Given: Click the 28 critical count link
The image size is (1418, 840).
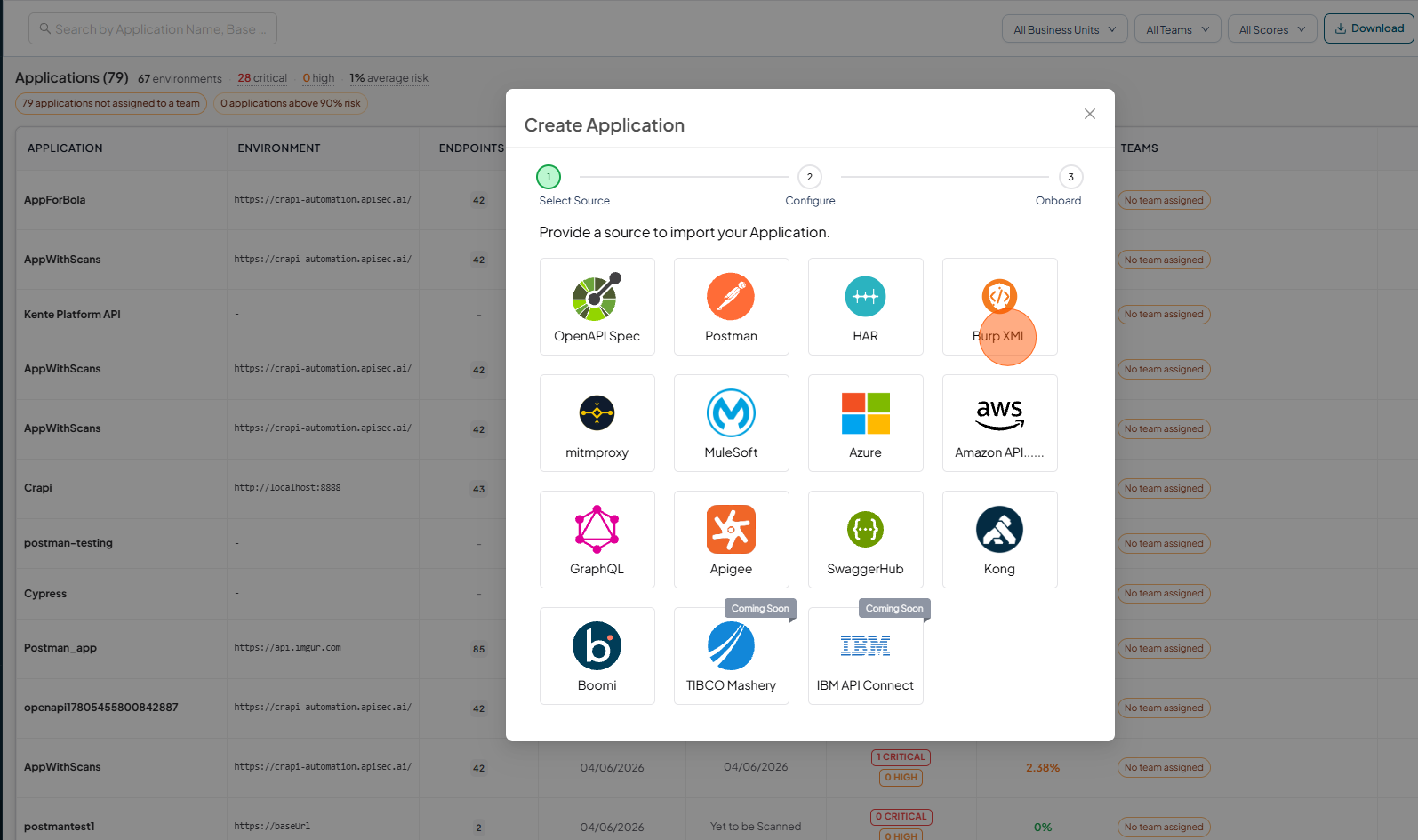Looking at the screenshot, I should coord(262,78).
